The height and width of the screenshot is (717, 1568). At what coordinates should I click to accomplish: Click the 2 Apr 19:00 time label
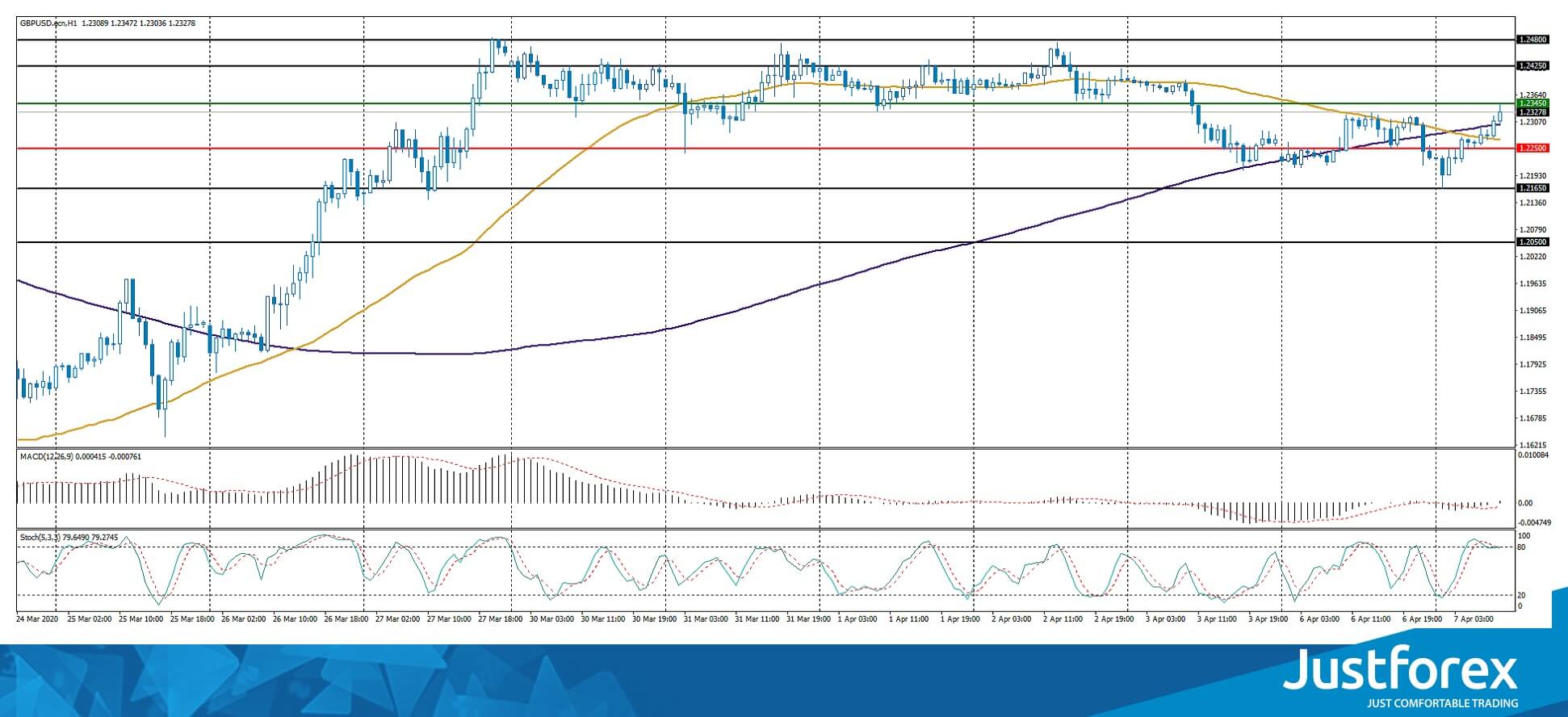(1116, 620)
